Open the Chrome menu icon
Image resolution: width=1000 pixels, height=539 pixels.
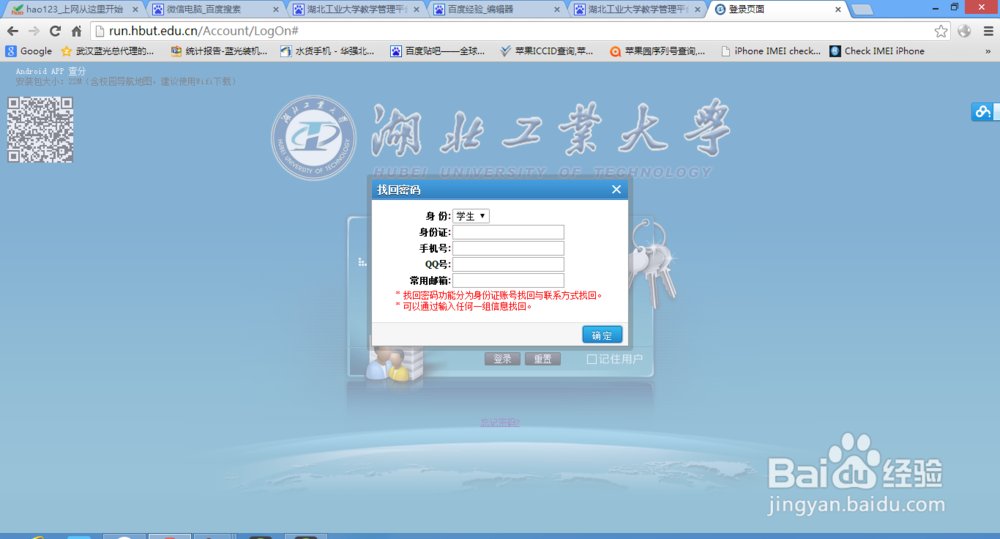coord(988,31)
